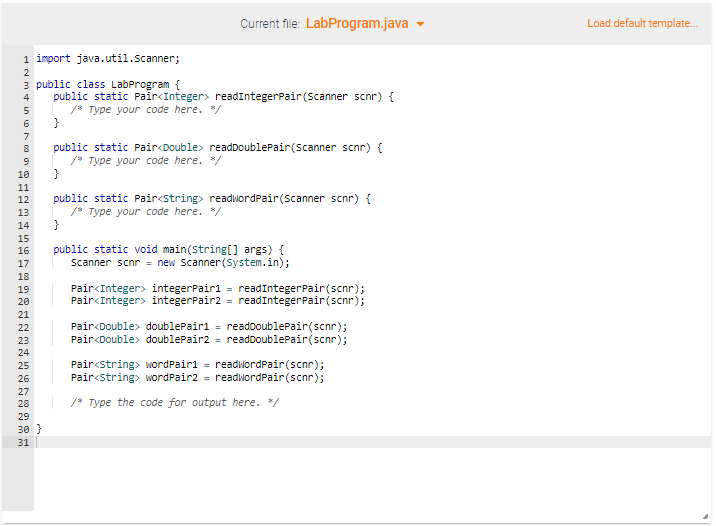Click closing brace on line 6
716x526 pixels.
(x=56, y=122)
